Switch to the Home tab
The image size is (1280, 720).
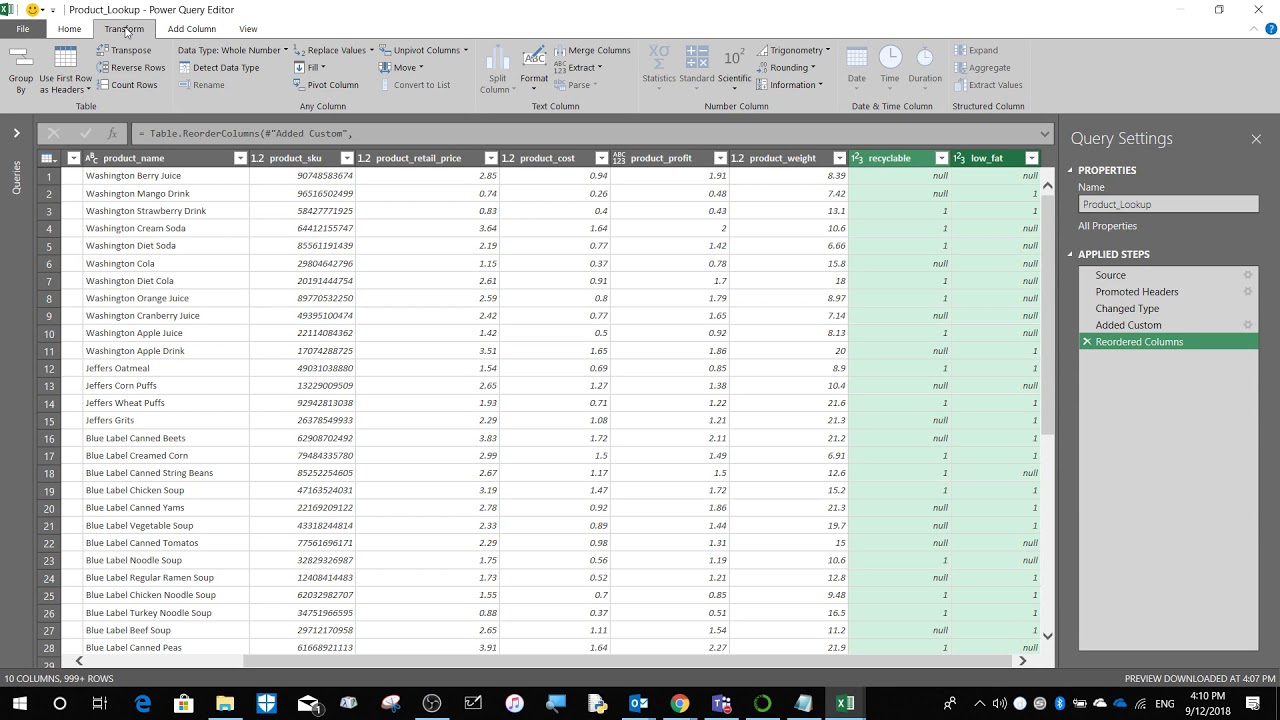click(69, 29)
